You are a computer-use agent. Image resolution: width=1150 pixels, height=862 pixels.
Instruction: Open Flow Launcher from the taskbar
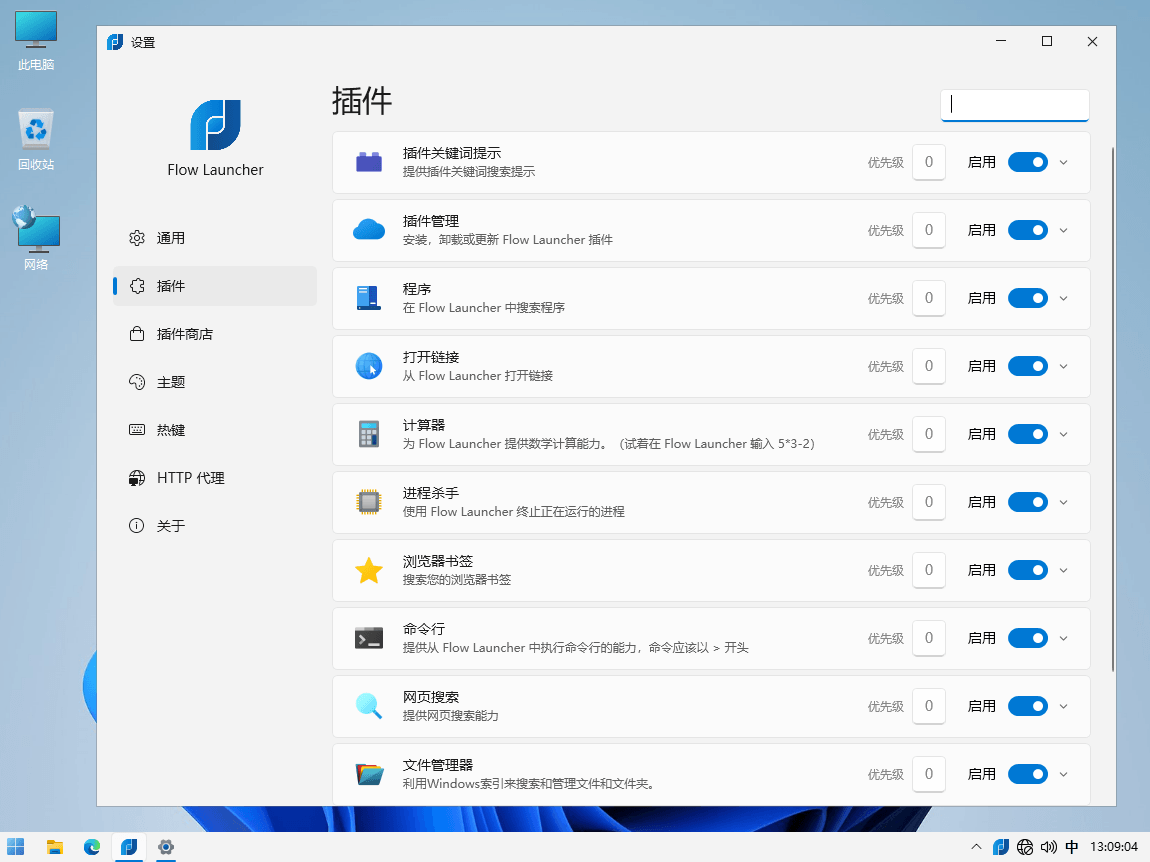[x=129, y=847]
